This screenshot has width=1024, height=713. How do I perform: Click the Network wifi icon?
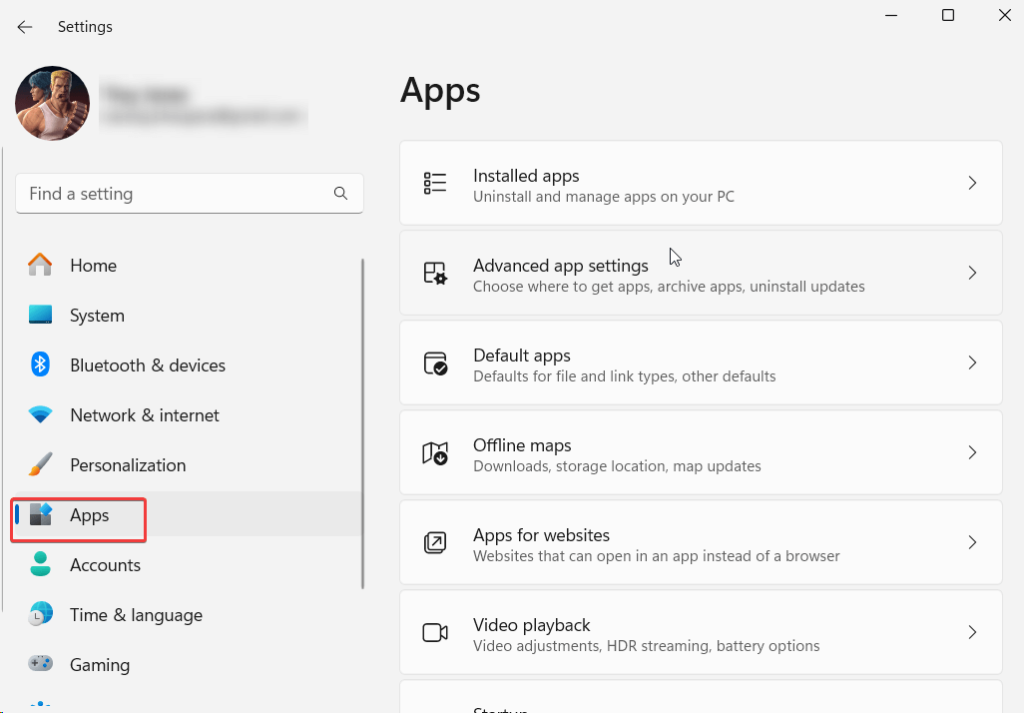pyautogui.click(x=40, y=415)
